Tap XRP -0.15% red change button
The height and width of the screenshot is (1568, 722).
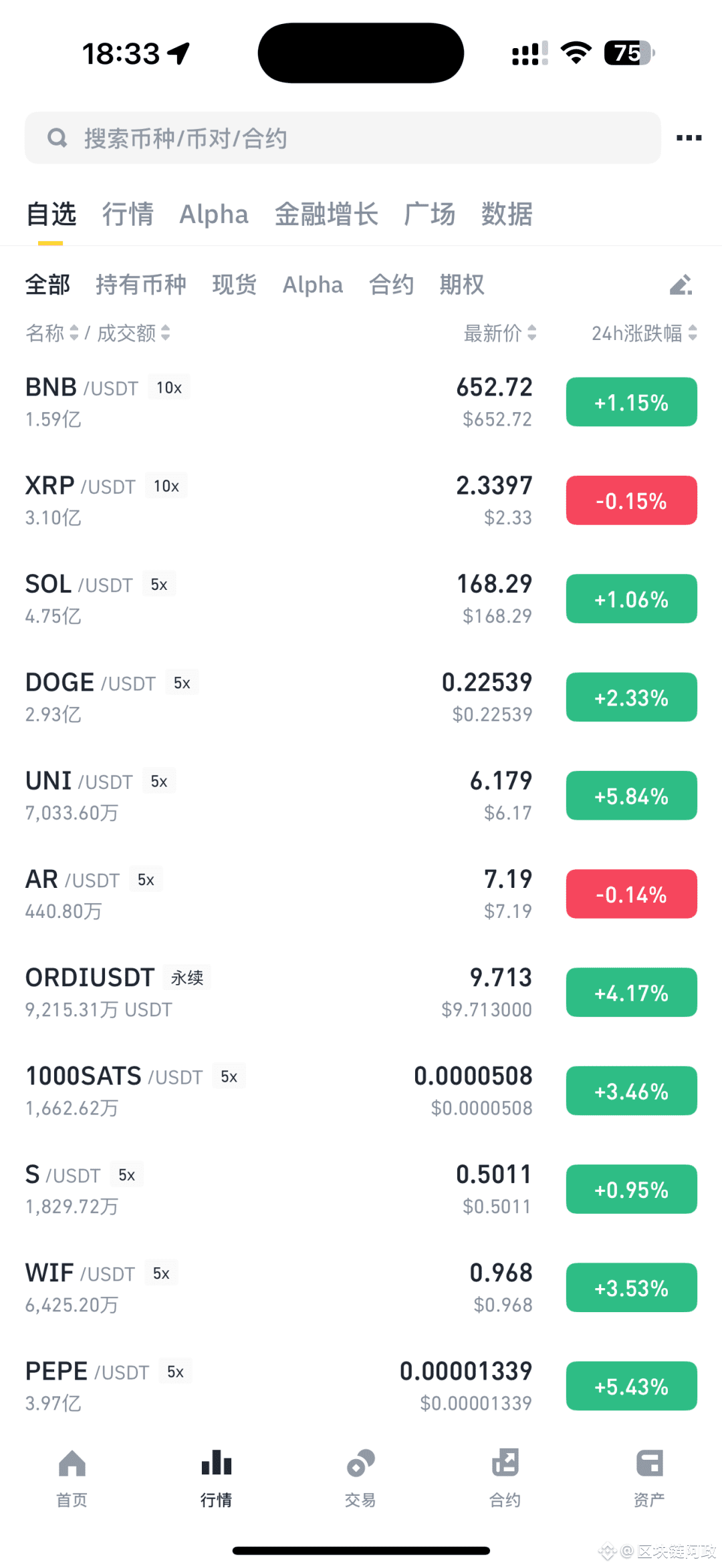632,500
